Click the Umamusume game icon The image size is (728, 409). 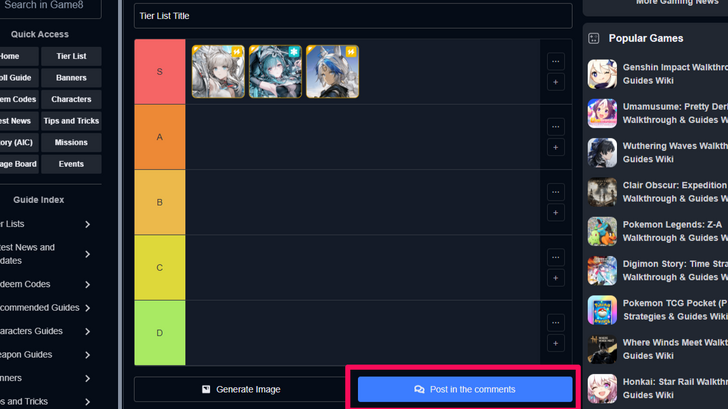point(602,113)
